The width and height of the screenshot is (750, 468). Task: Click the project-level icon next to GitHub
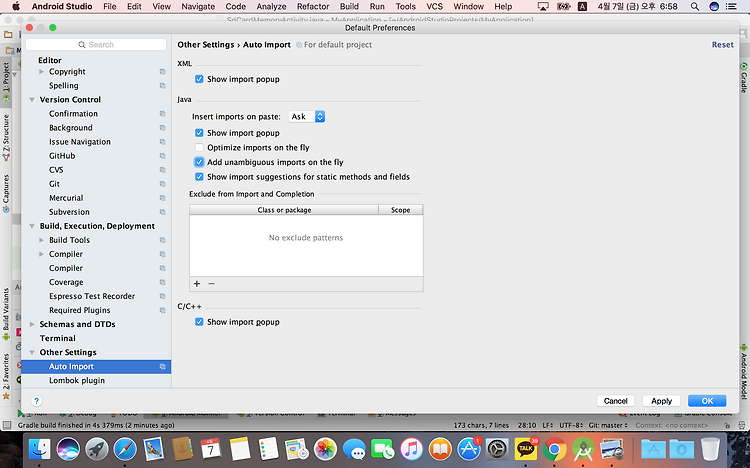coord(163,156)
